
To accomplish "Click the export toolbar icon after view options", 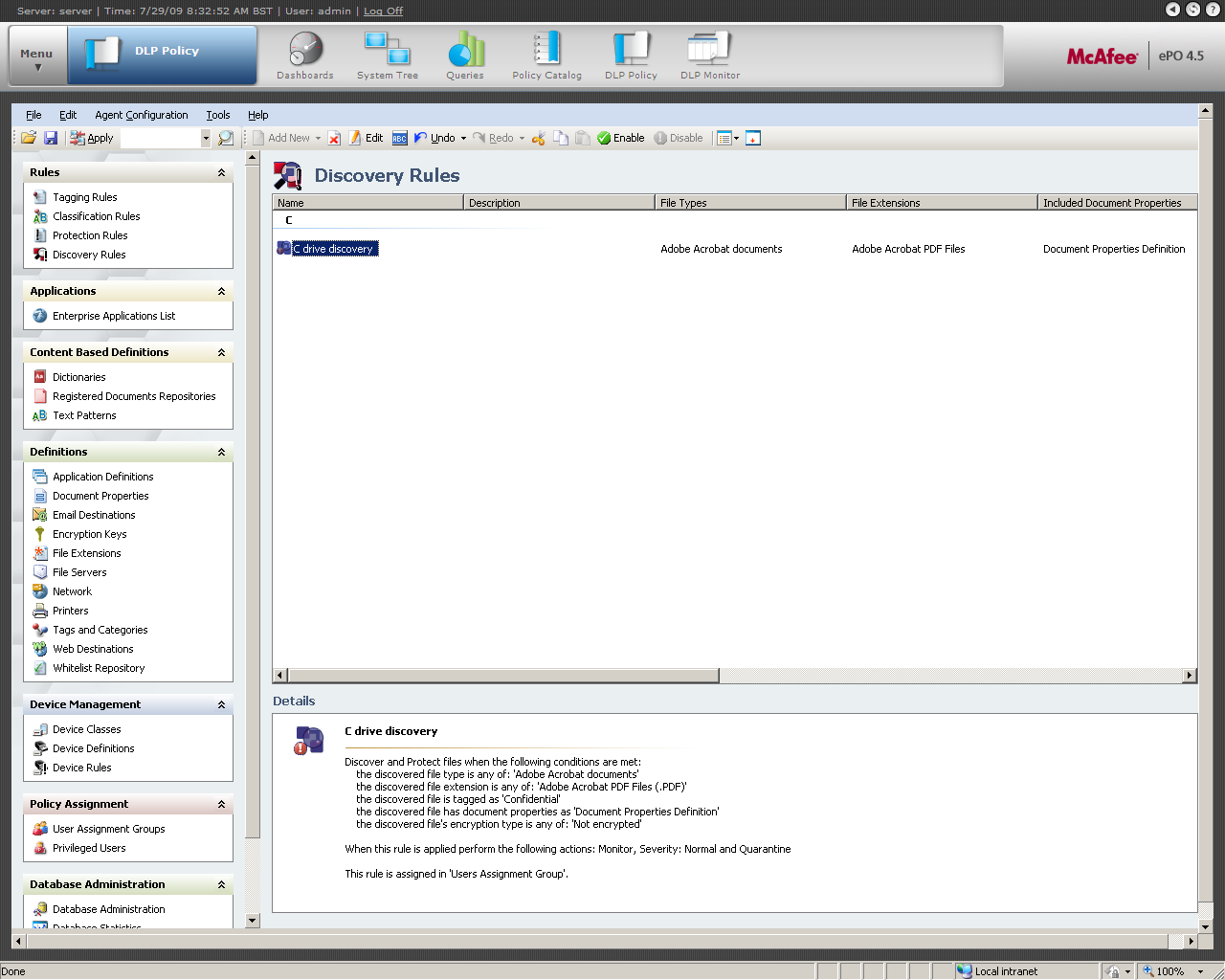I will click(x=753, y=138).
